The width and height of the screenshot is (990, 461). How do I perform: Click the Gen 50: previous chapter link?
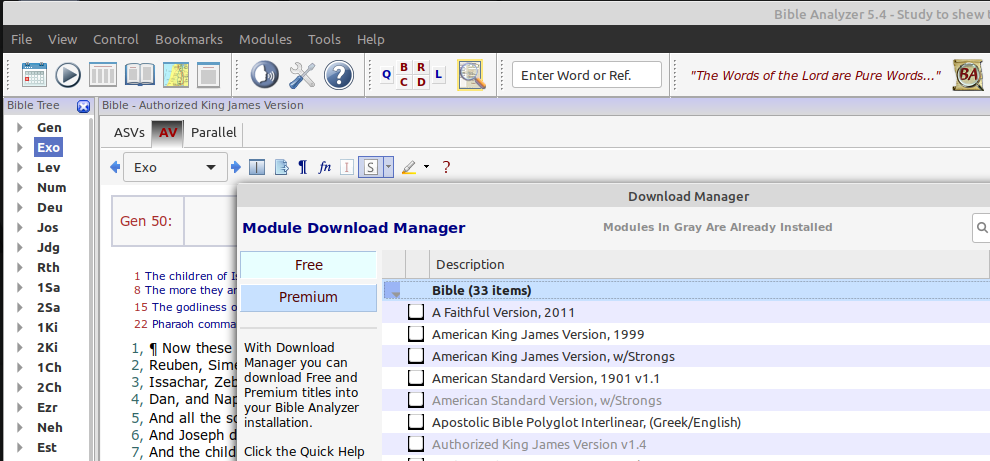point(146,221)
